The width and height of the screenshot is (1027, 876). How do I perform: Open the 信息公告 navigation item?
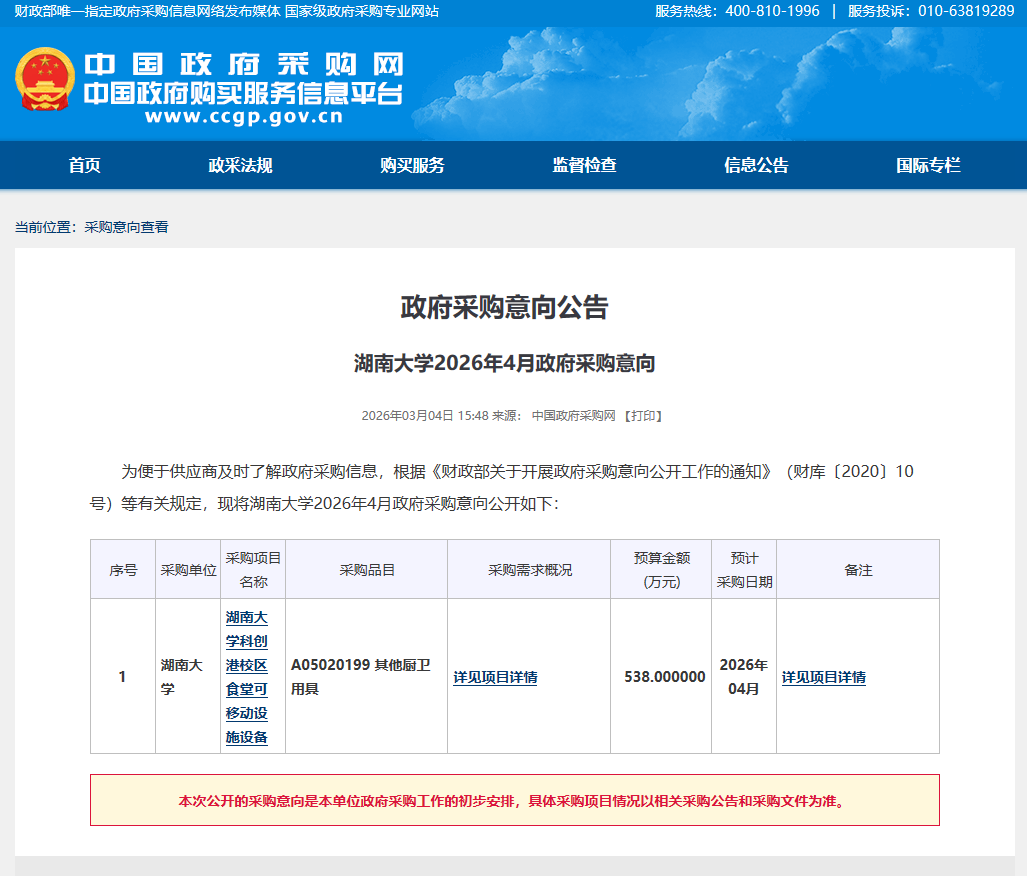coord(756,165)
